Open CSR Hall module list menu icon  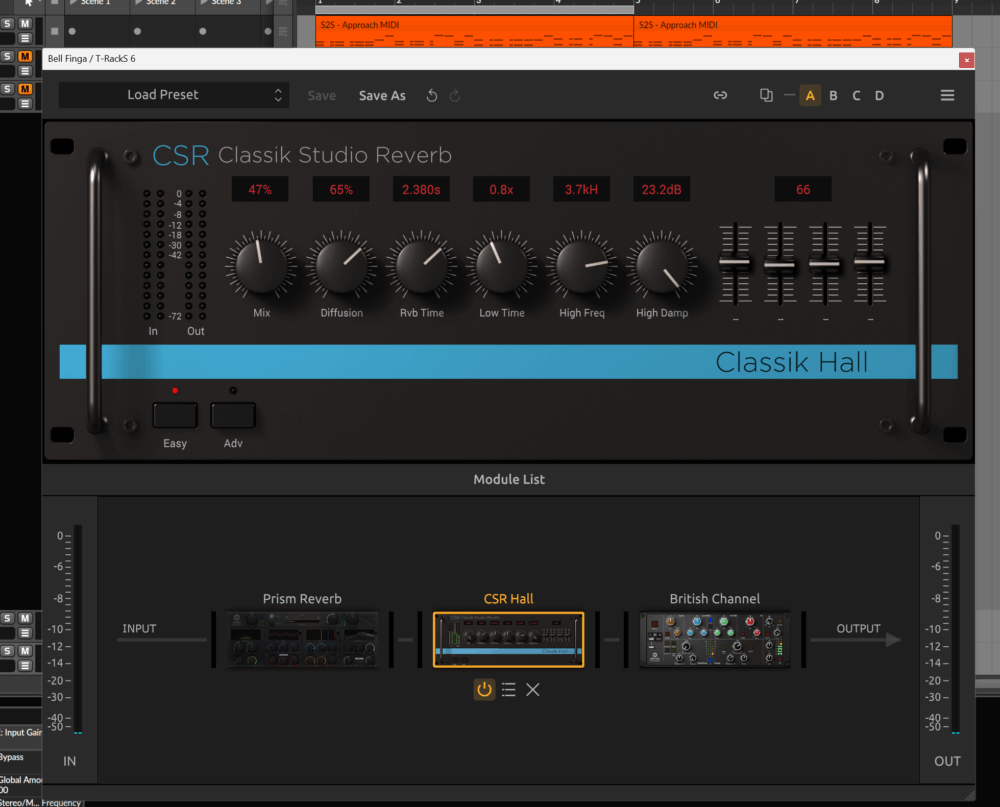tap(508, 690)
